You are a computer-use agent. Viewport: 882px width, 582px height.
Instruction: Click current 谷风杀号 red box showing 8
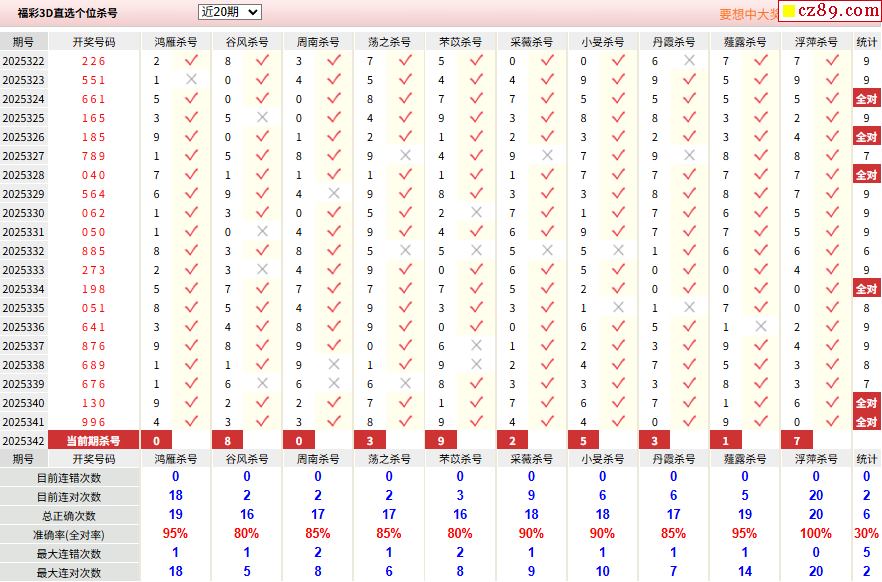tap(227, 440)
